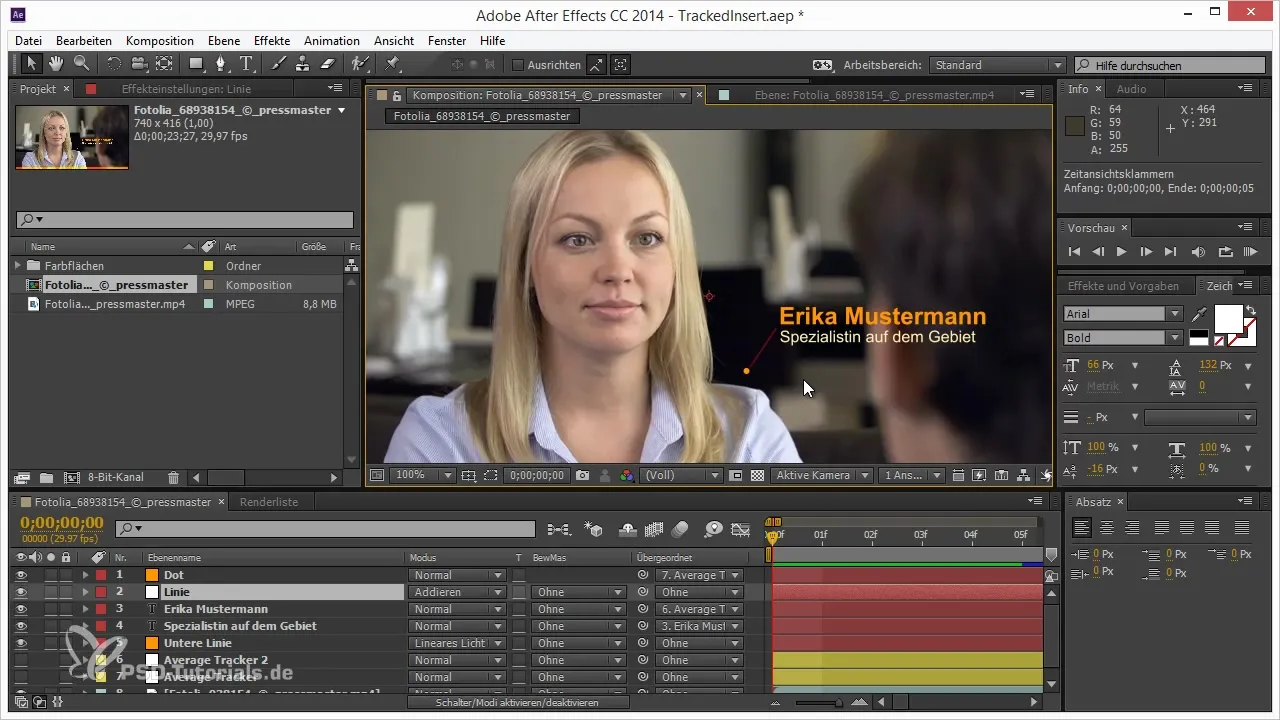Screen dimensions: 1280x720
Task: Enable the Ausrichten checkbox
Action: [x=517, y=65]
